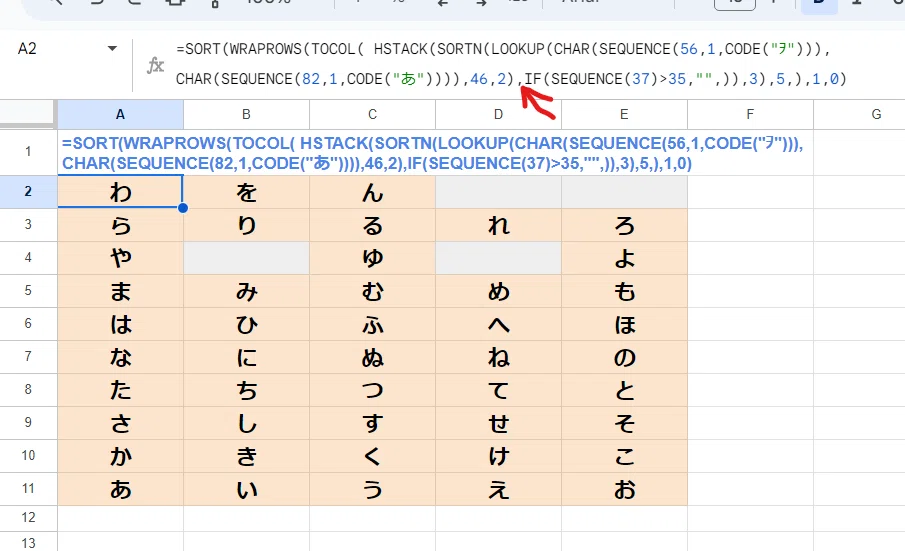Click cell containing る
The image size is (905, 551).
(x=372, y=224)
